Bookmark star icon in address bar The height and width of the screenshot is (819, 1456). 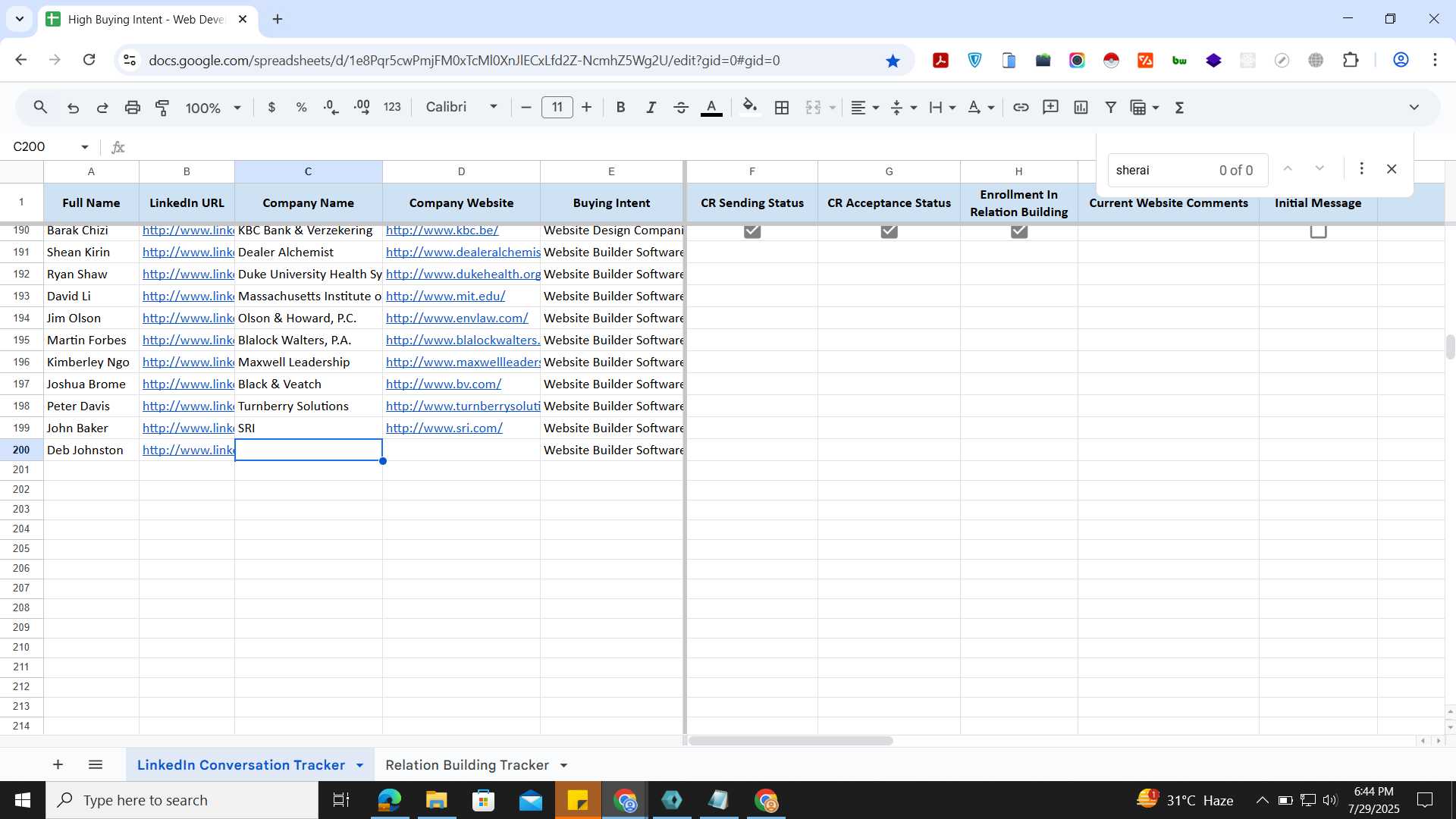point(893,61)
